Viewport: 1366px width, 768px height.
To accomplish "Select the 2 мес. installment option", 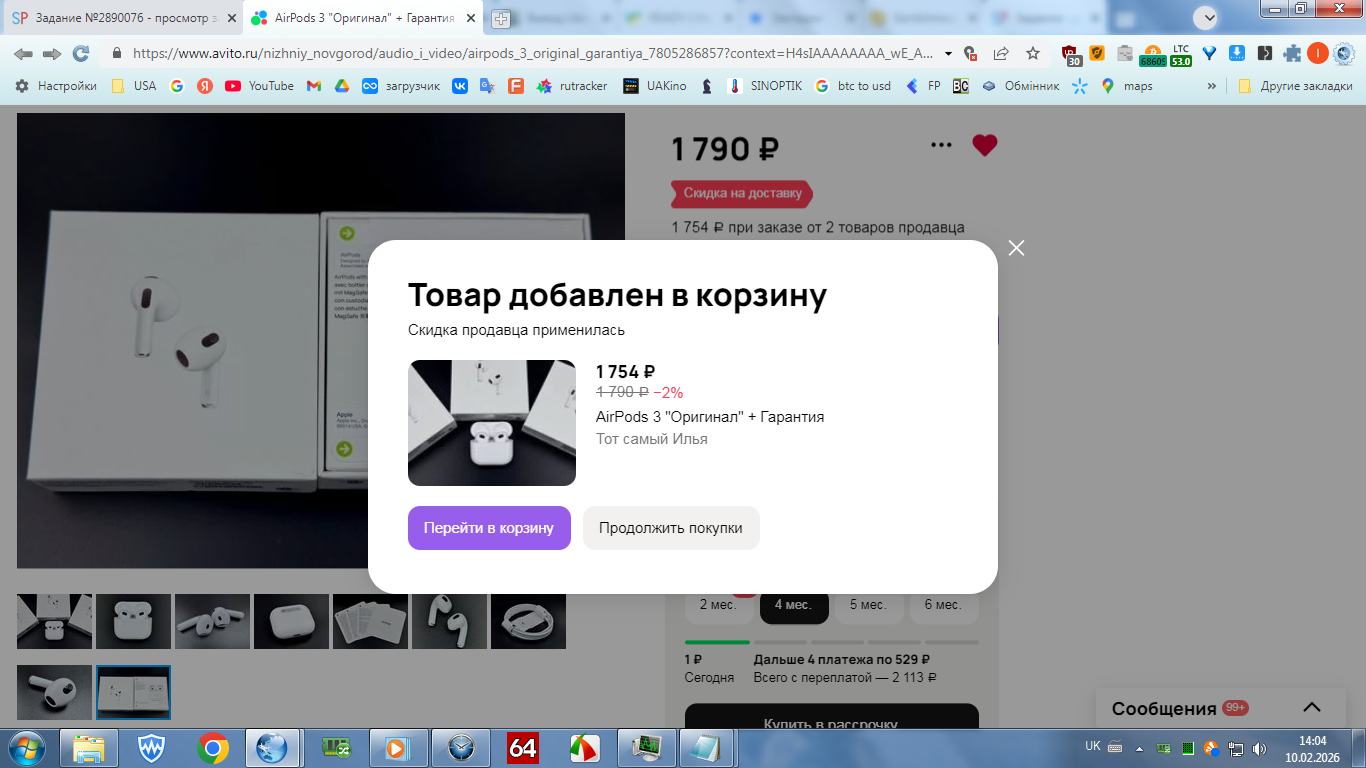I will point(718,605).
